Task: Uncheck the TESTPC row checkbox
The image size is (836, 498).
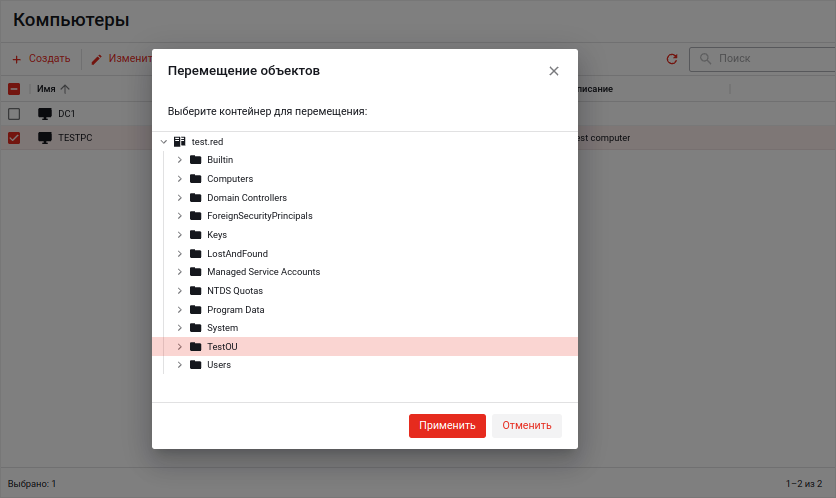Action: 14,138
